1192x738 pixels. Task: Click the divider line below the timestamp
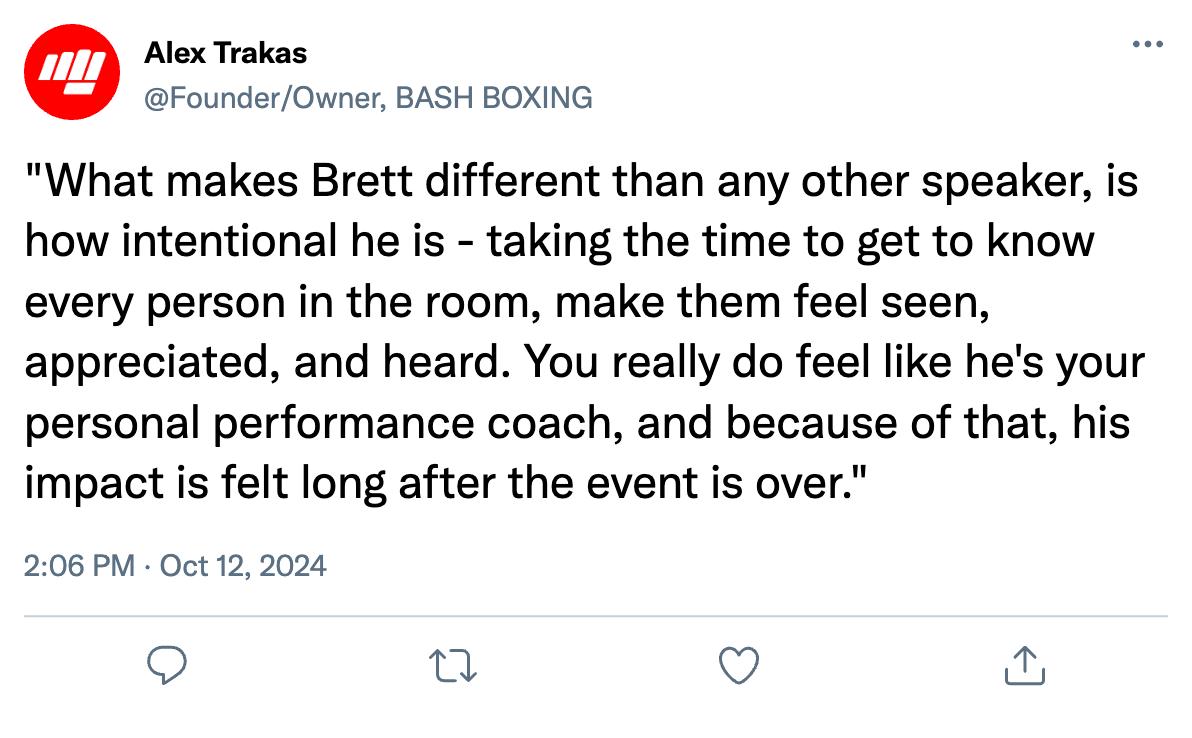pyautogui.click(x=596, y=616)
